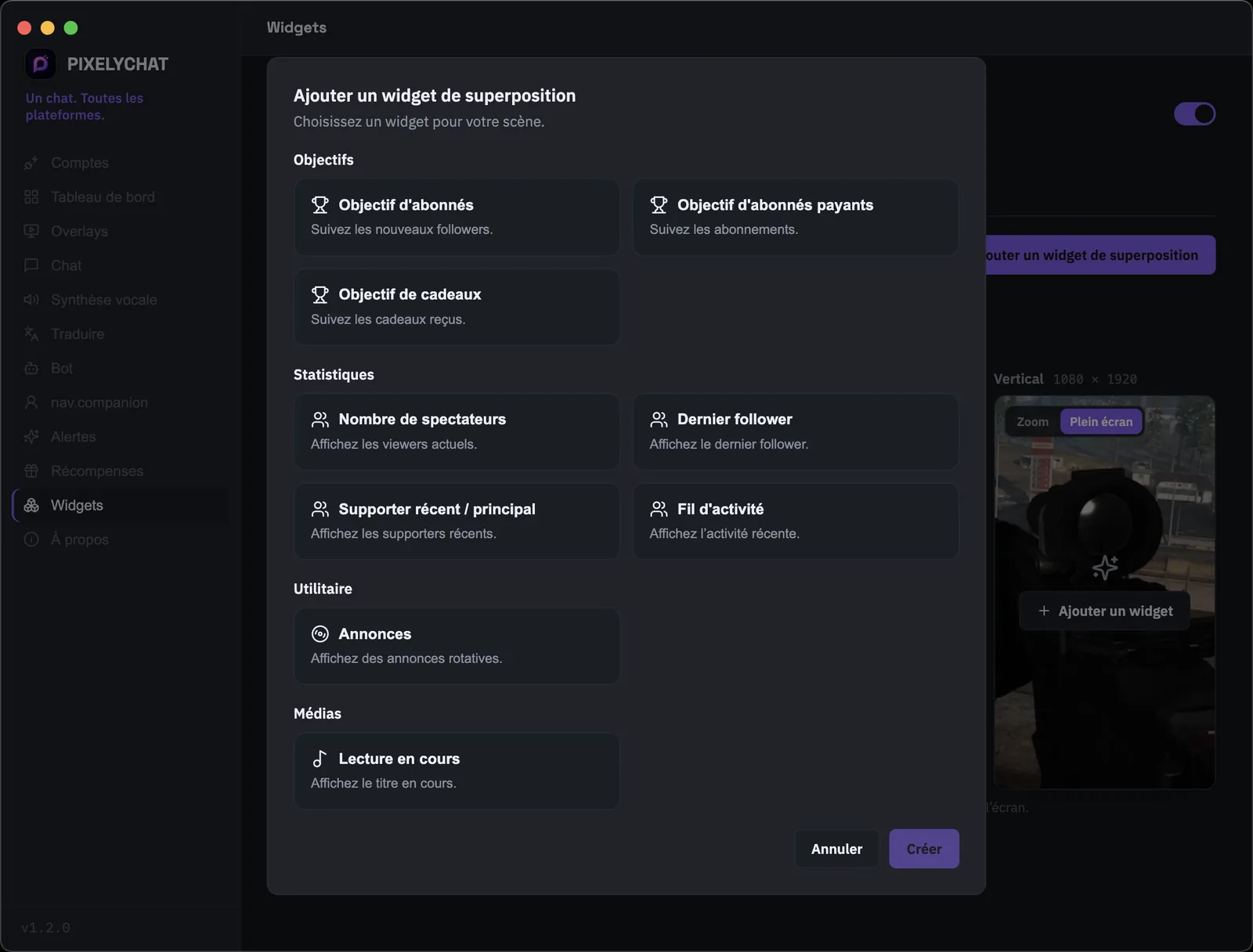This screenshot has width=1253, height=952.
Task: Open the Récompenses section
Action: [x=121, y=471]
